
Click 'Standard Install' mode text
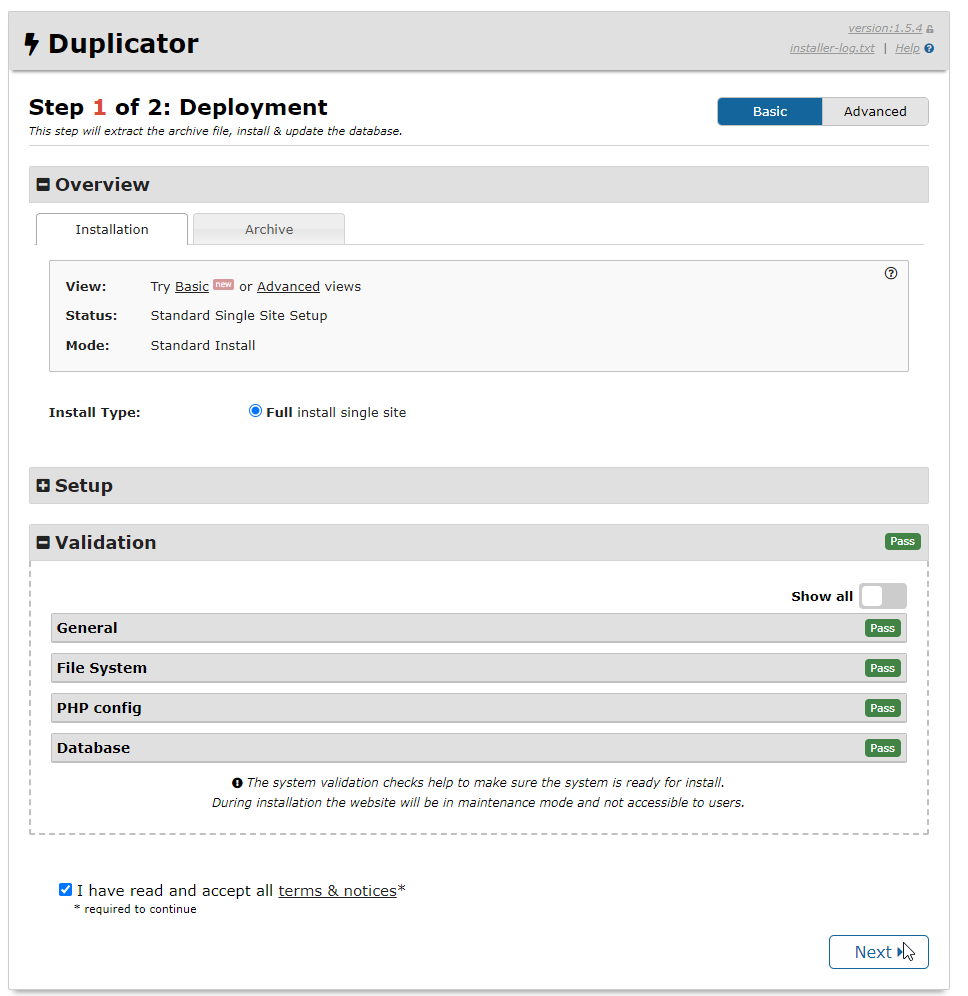(203, 346)
